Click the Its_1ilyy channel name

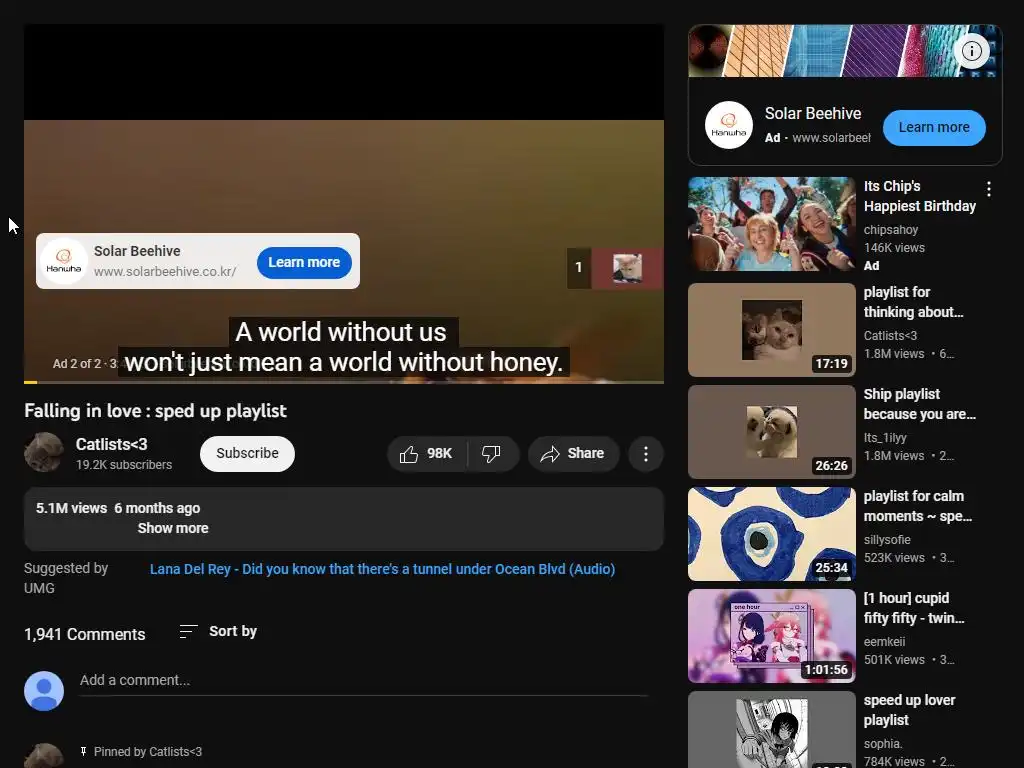(x=885, y=438)
